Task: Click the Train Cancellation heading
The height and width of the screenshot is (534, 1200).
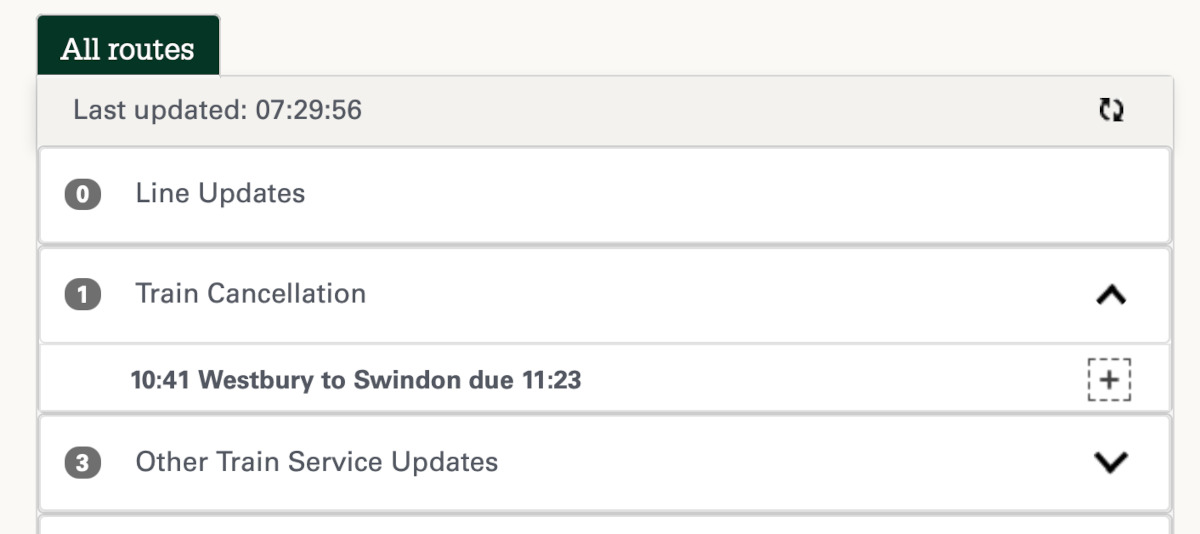Action: (250, 293)
